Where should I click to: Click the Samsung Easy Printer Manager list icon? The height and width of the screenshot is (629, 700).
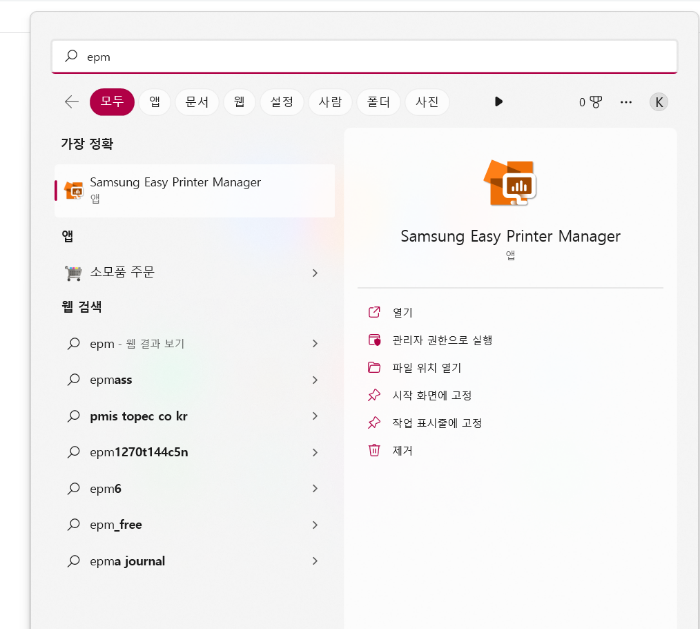pos(74,191)
